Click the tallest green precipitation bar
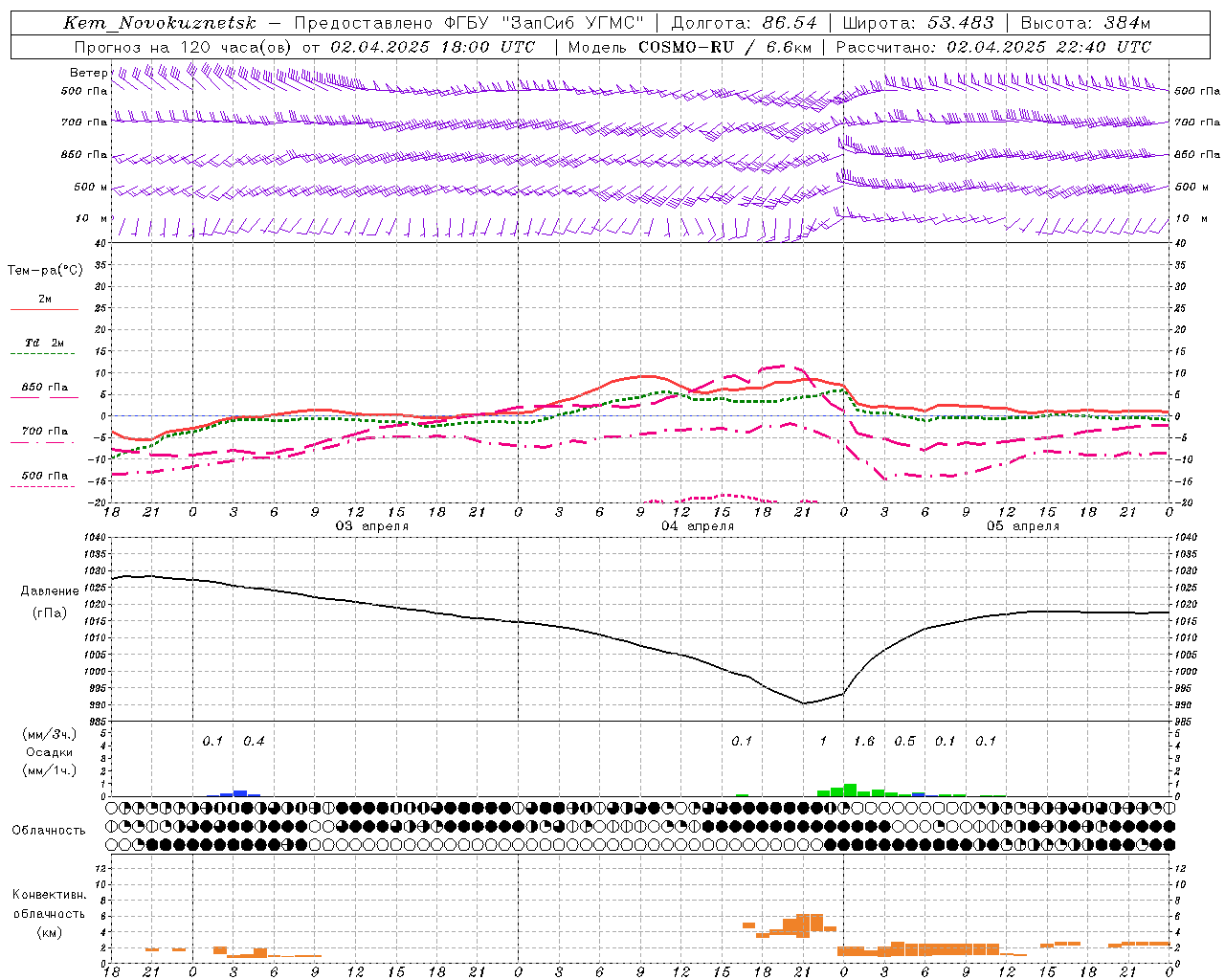Viewport: 1225px width, 980px height. tap(850, 791)
